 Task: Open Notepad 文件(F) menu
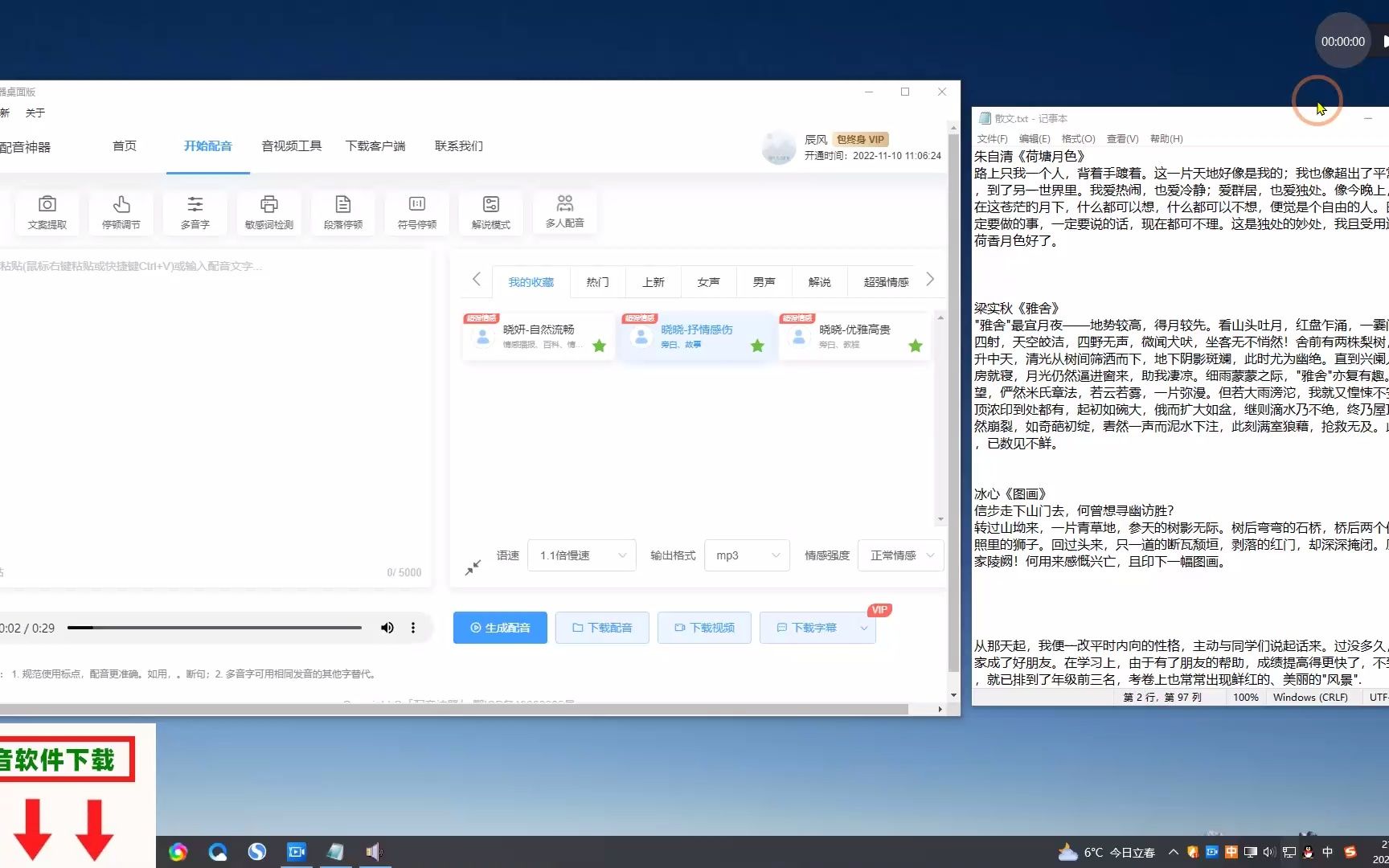point(992,138)
